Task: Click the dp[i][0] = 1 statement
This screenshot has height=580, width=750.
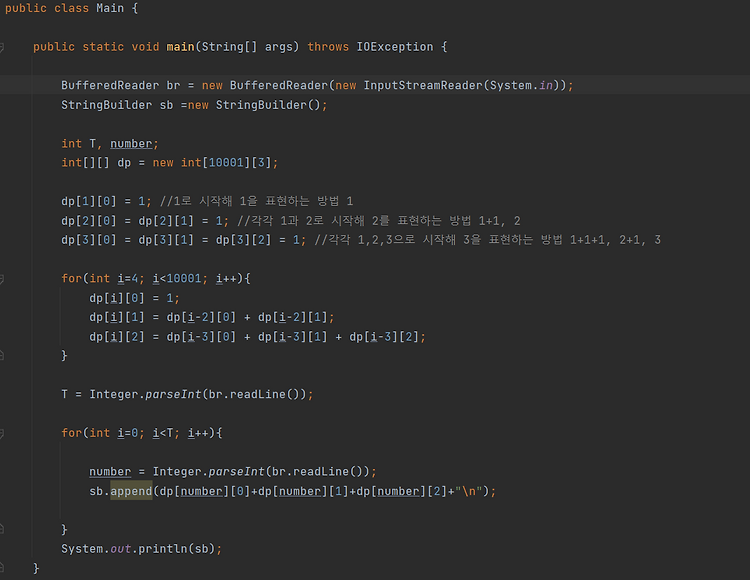Action: click(x=134, y=298)
